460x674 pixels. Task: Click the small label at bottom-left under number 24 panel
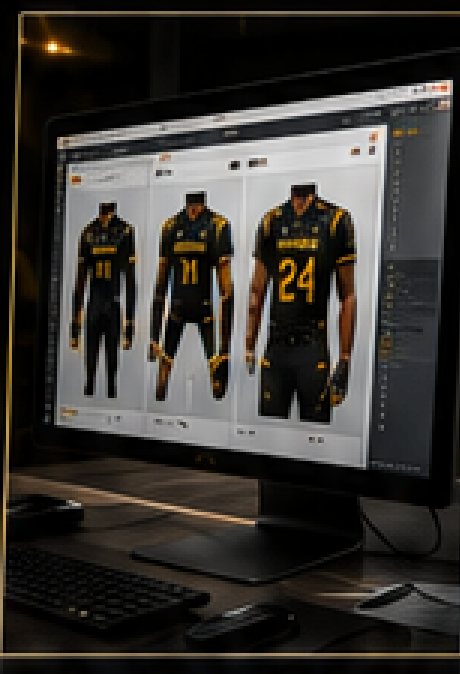coord(246,432)
